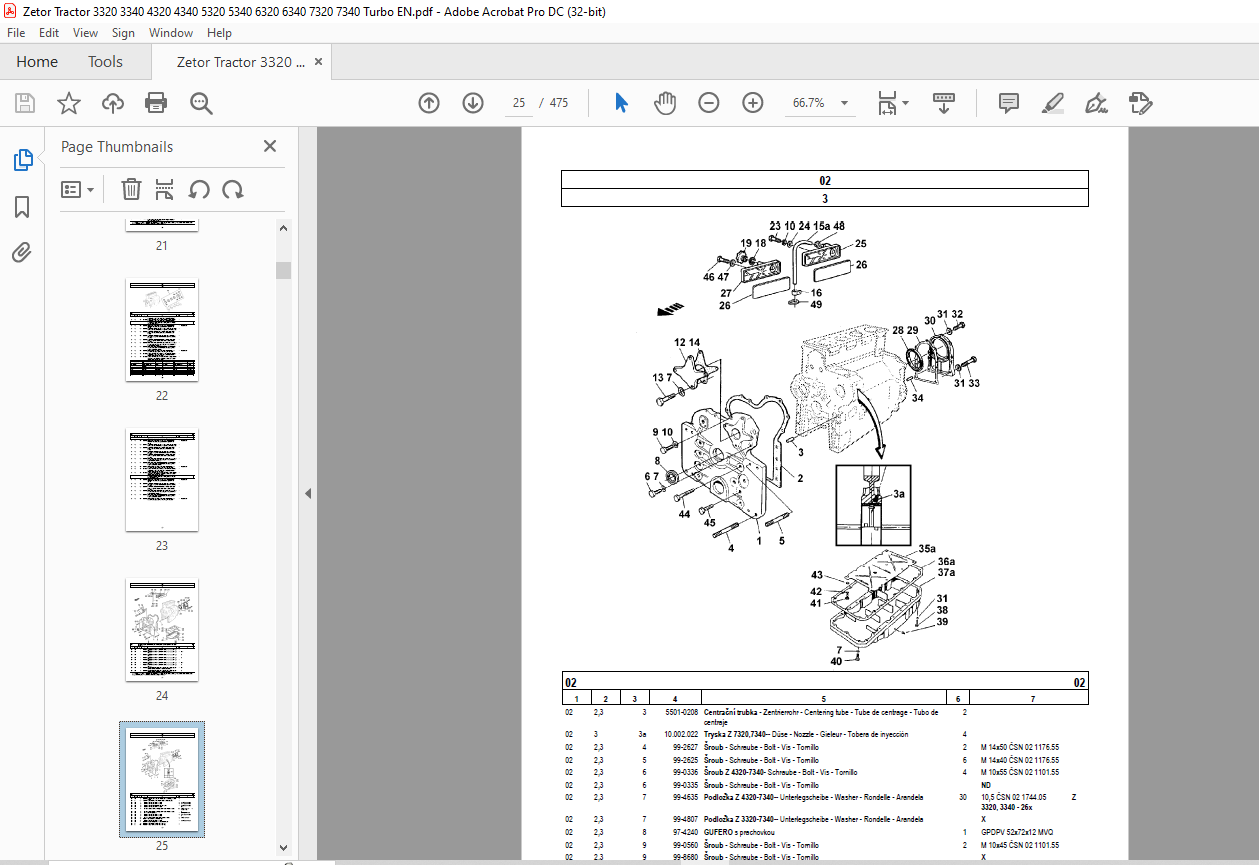Open Bookmarks panel in sidebar
Screen dimensions: 1259x865
(22, 207)
